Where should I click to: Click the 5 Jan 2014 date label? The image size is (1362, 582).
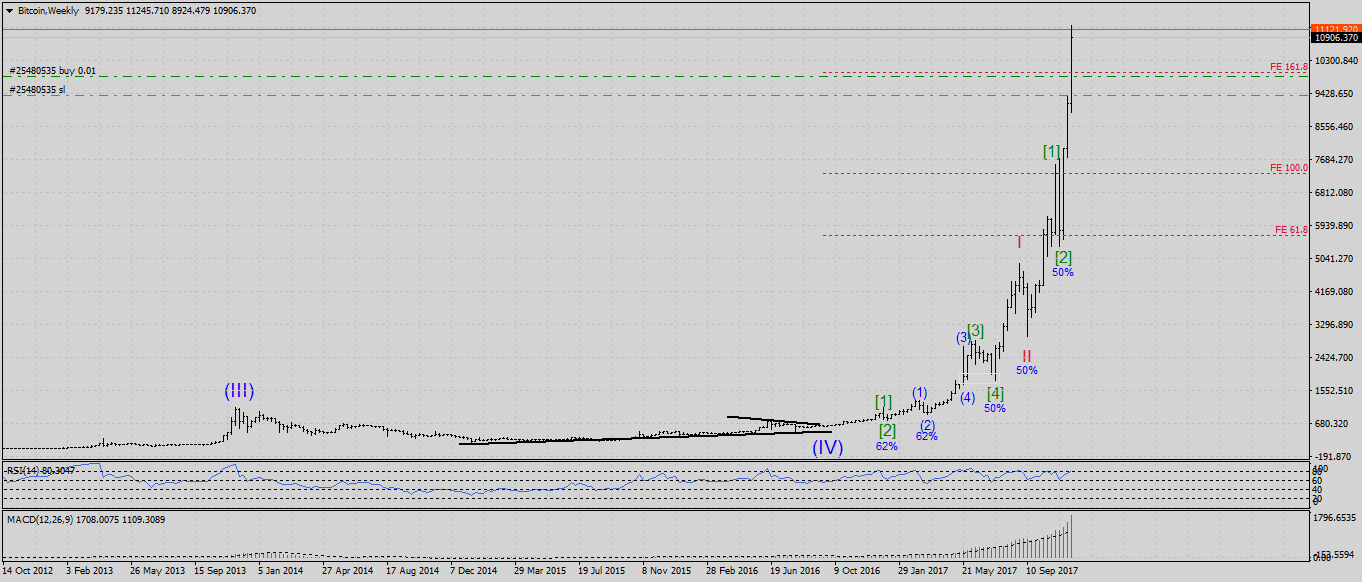pyautogui.click(x=281, y=572)
